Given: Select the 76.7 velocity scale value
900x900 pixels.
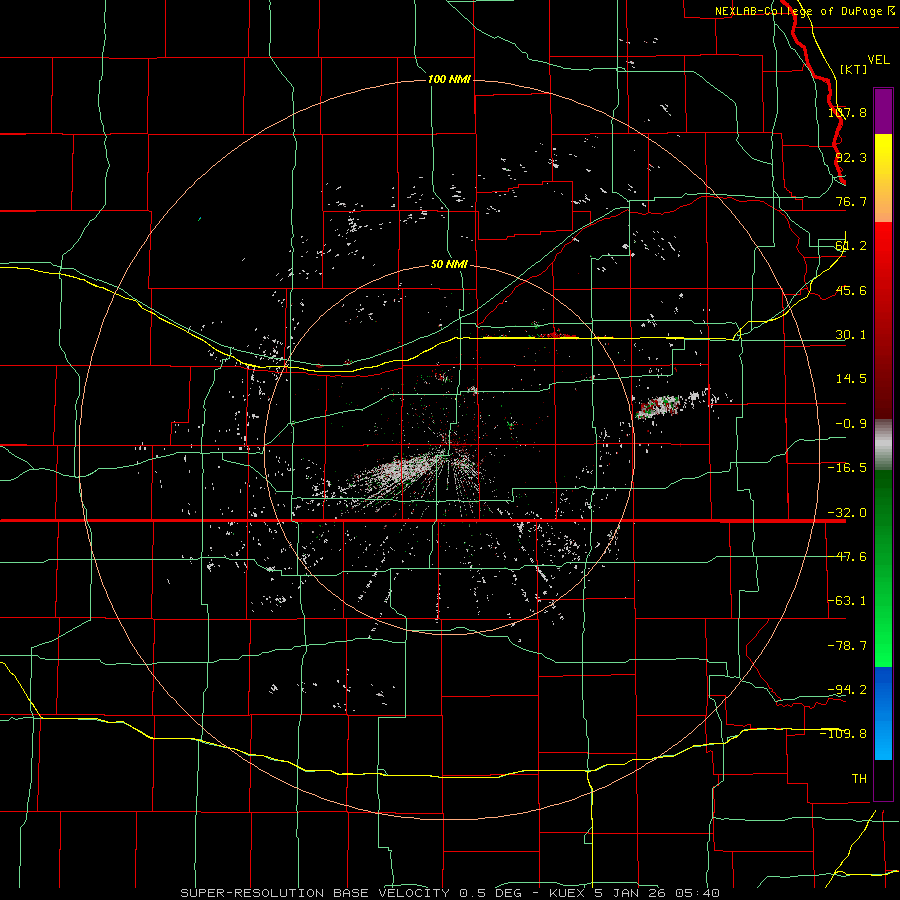Looking at the screenshot, I should (x=851, y=201).
